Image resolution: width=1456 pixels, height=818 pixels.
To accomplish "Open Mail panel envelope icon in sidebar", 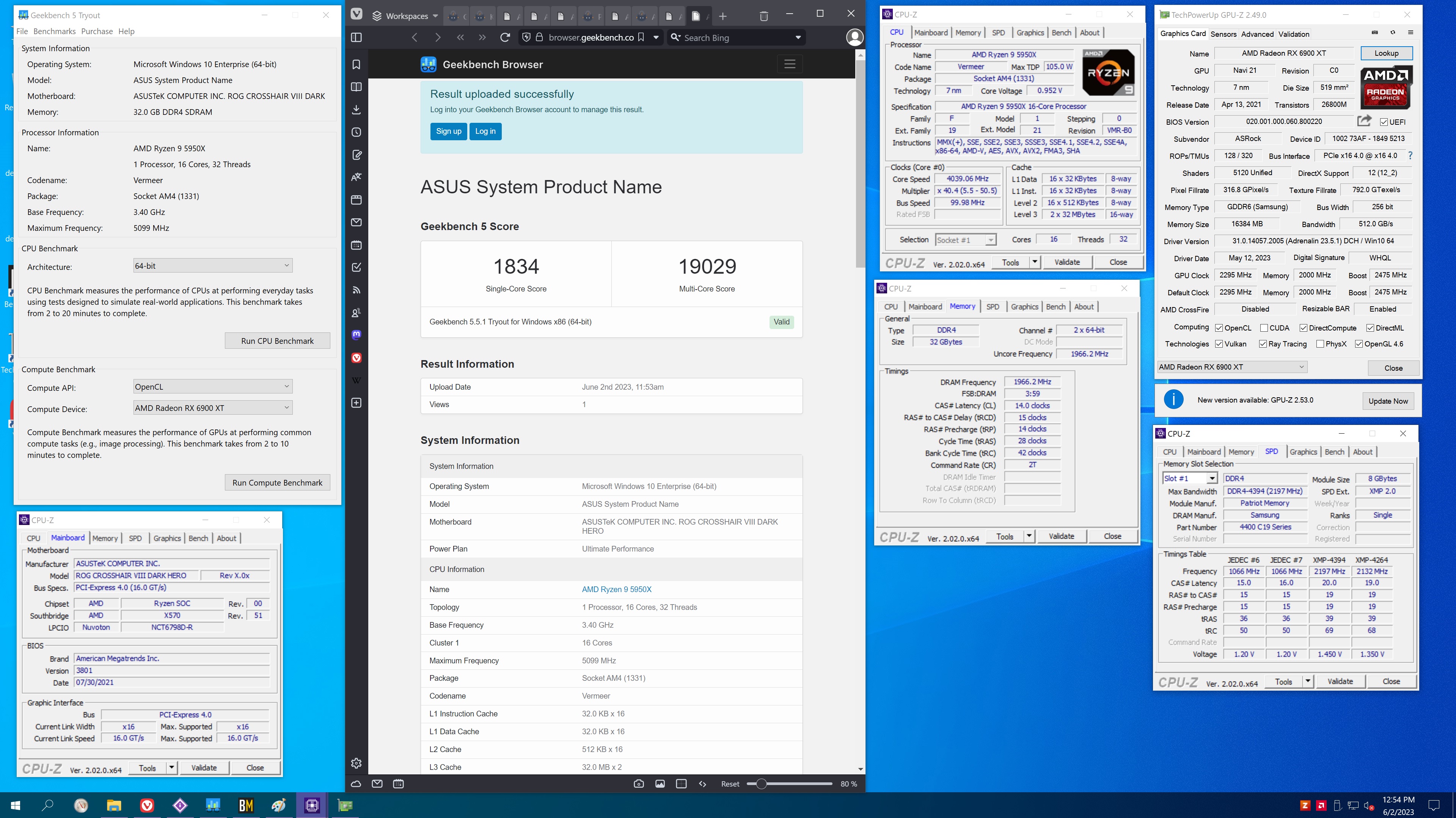I will (356, 223).
